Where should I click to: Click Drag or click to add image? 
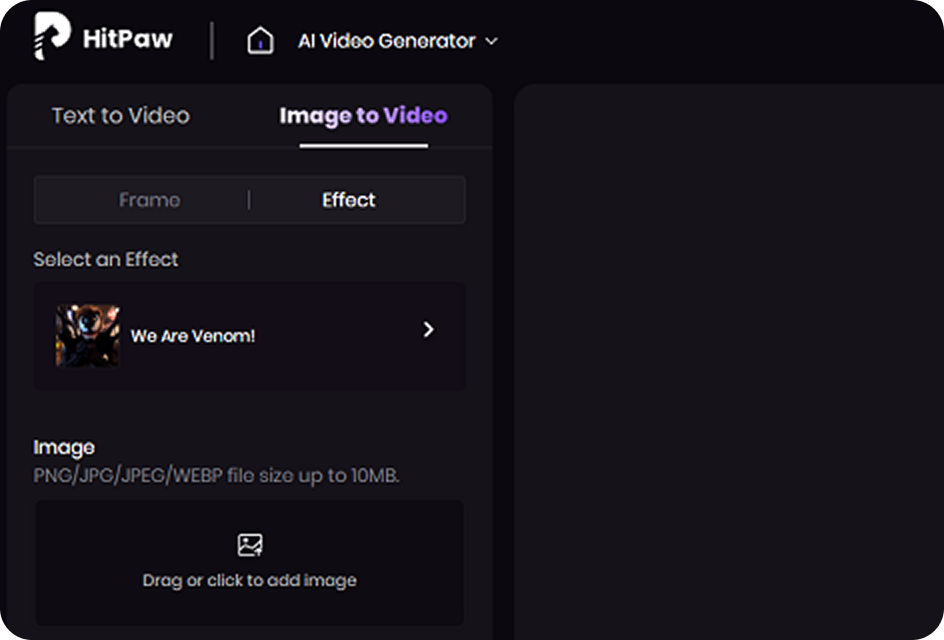point(249,580)
